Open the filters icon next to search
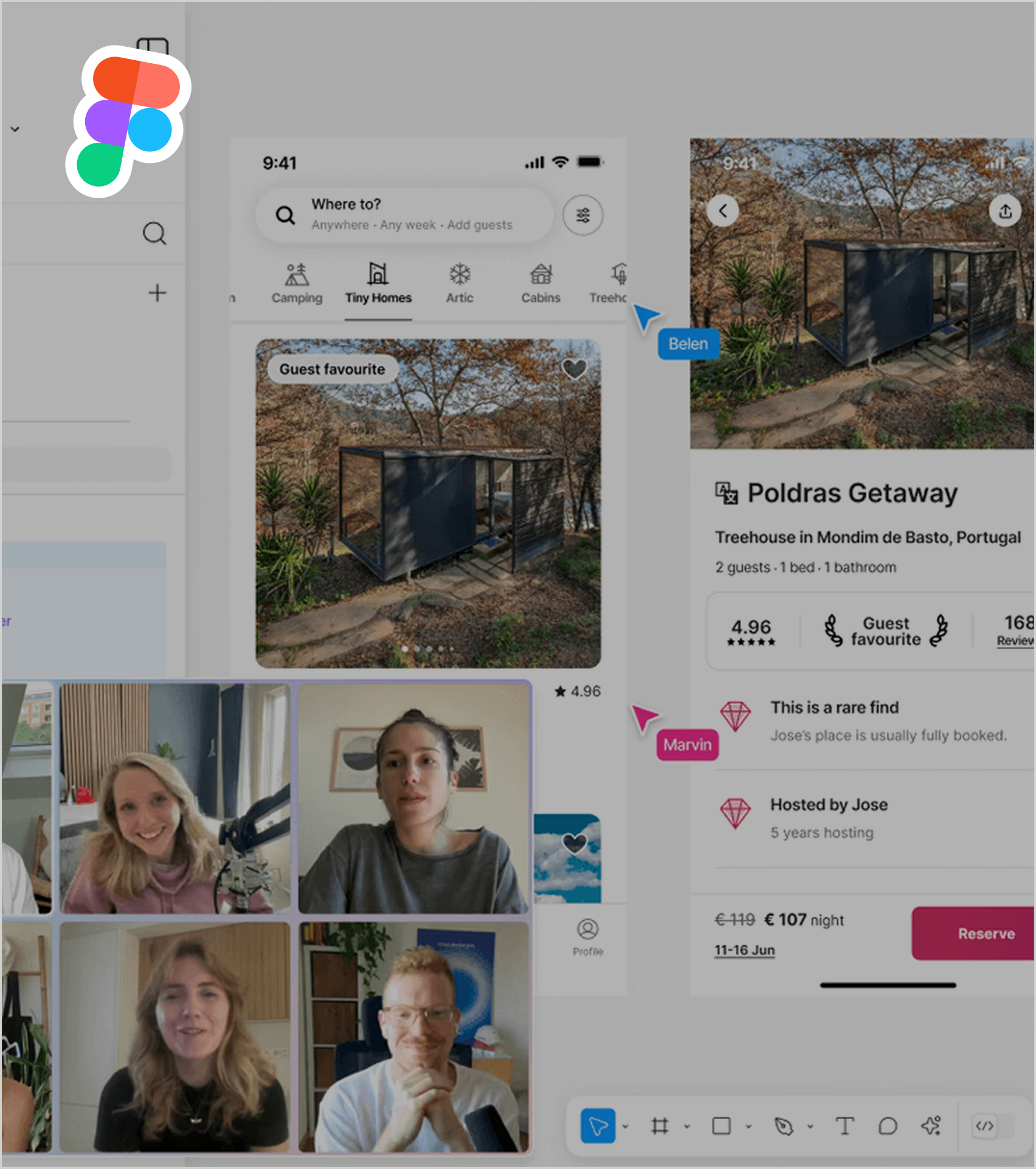 [x=583, y=215]
